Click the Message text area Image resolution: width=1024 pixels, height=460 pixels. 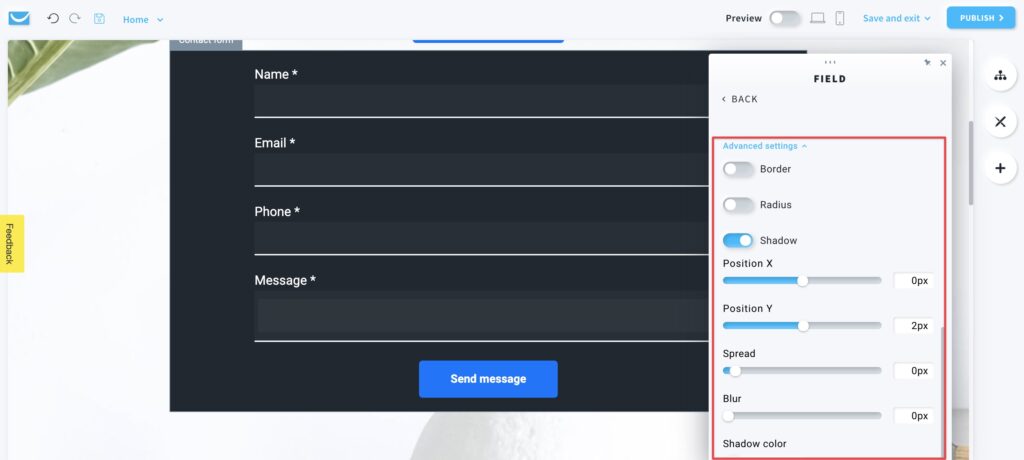pyautogui.click(x=482, y=316)
